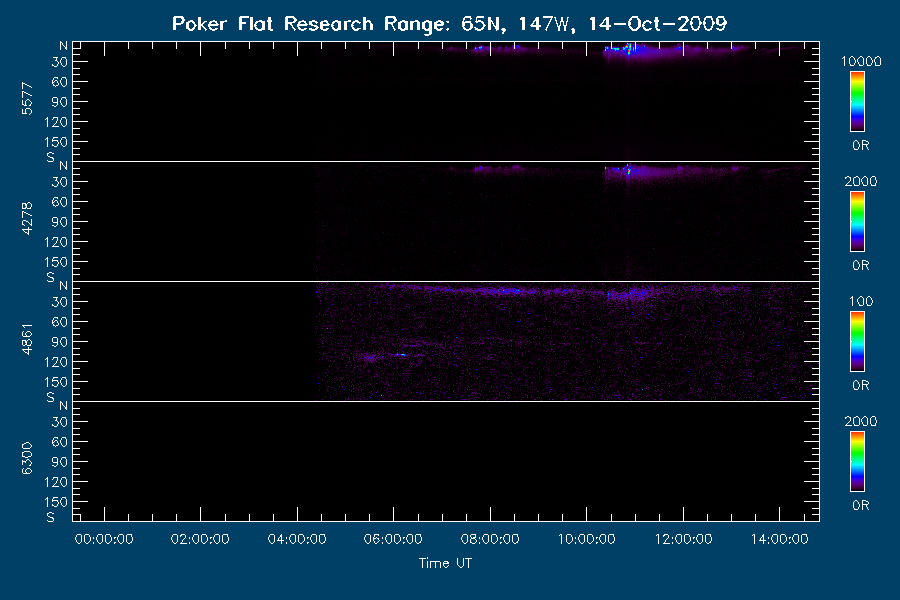The width and height of the screenshot is (900, 600).
Task: Click the S label at the bottom of the 6300 panel
Action: point(51,517)
